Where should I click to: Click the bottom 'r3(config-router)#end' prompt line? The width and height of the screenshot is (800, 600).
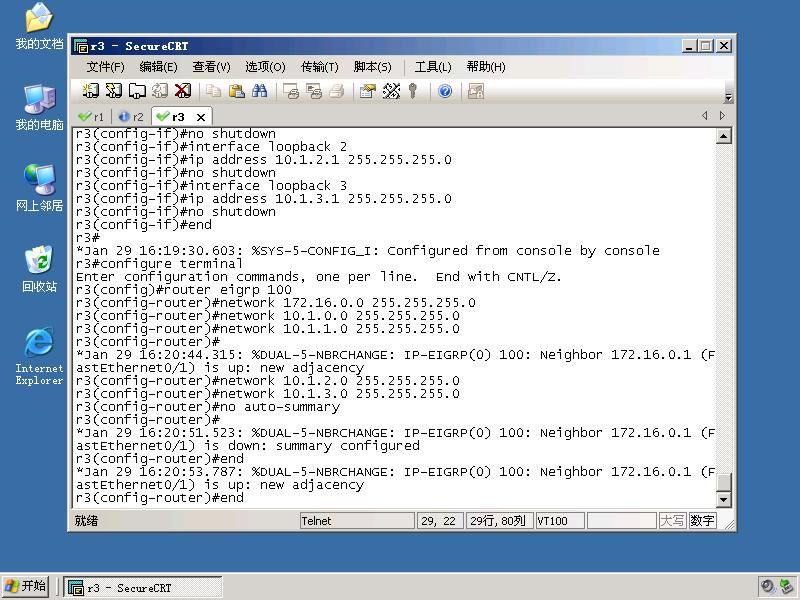coord(160,497)
